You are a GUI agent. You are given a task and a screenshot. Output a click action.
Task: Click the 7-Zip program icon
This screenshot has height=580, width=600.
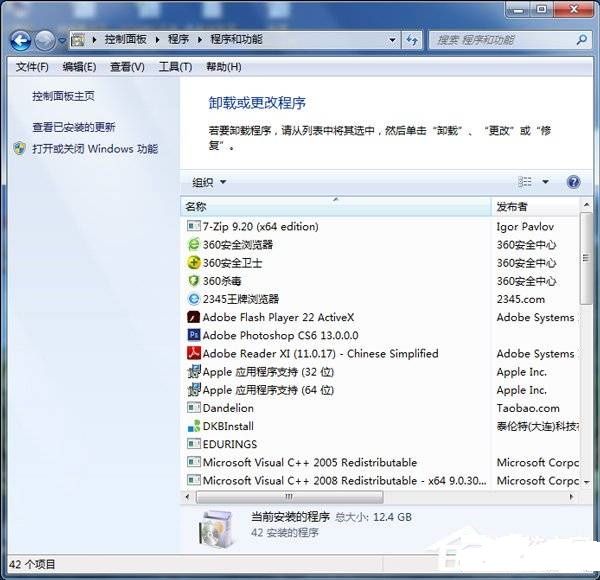coord(194,227)
